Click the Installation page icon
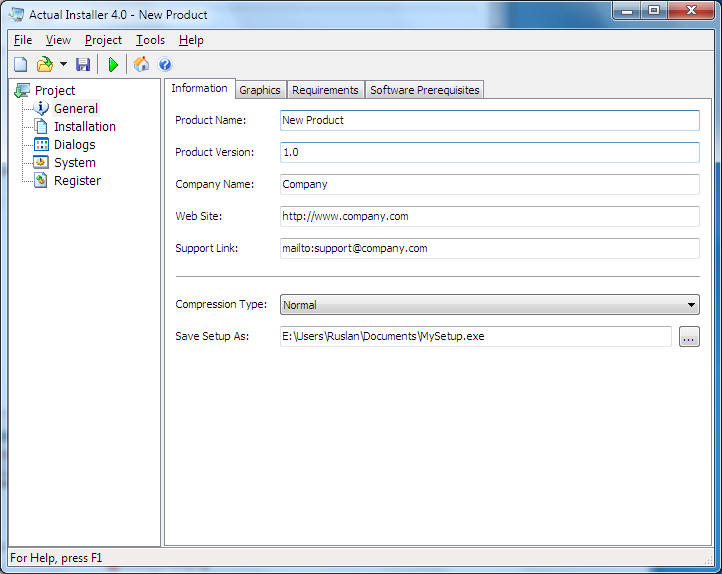This screenshot has height=574, width=722. [x=41, y=126]
